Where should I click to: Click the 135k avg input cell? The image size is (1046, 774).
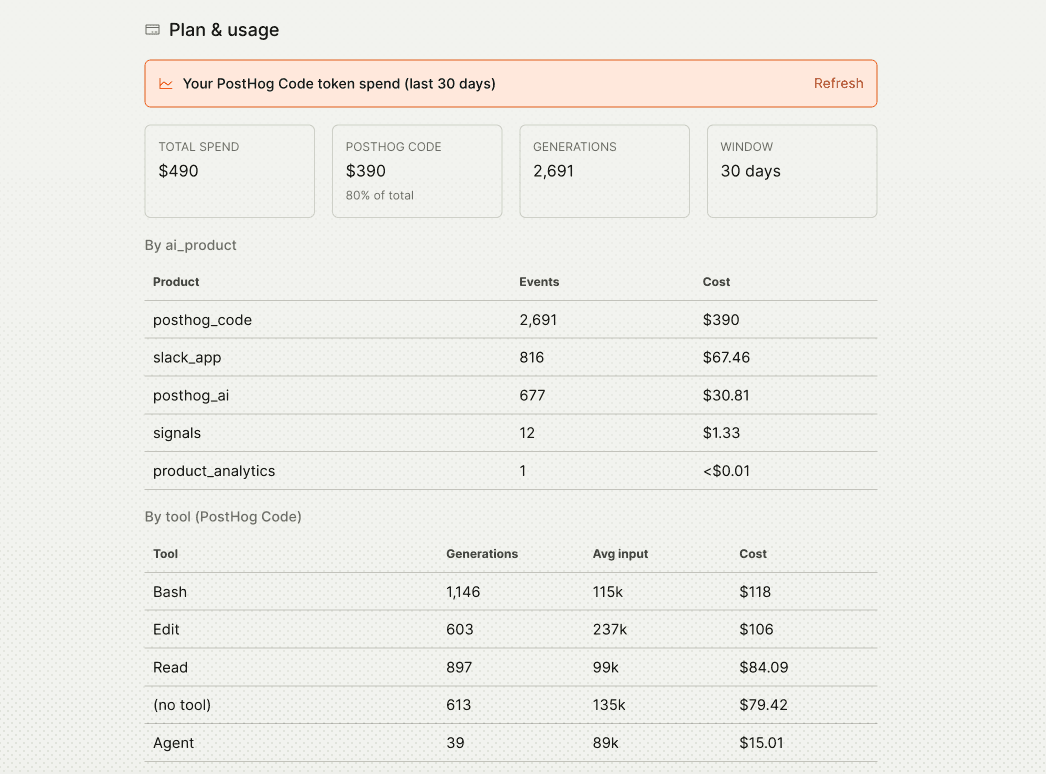pyautogui.click(x=609, y=705)
